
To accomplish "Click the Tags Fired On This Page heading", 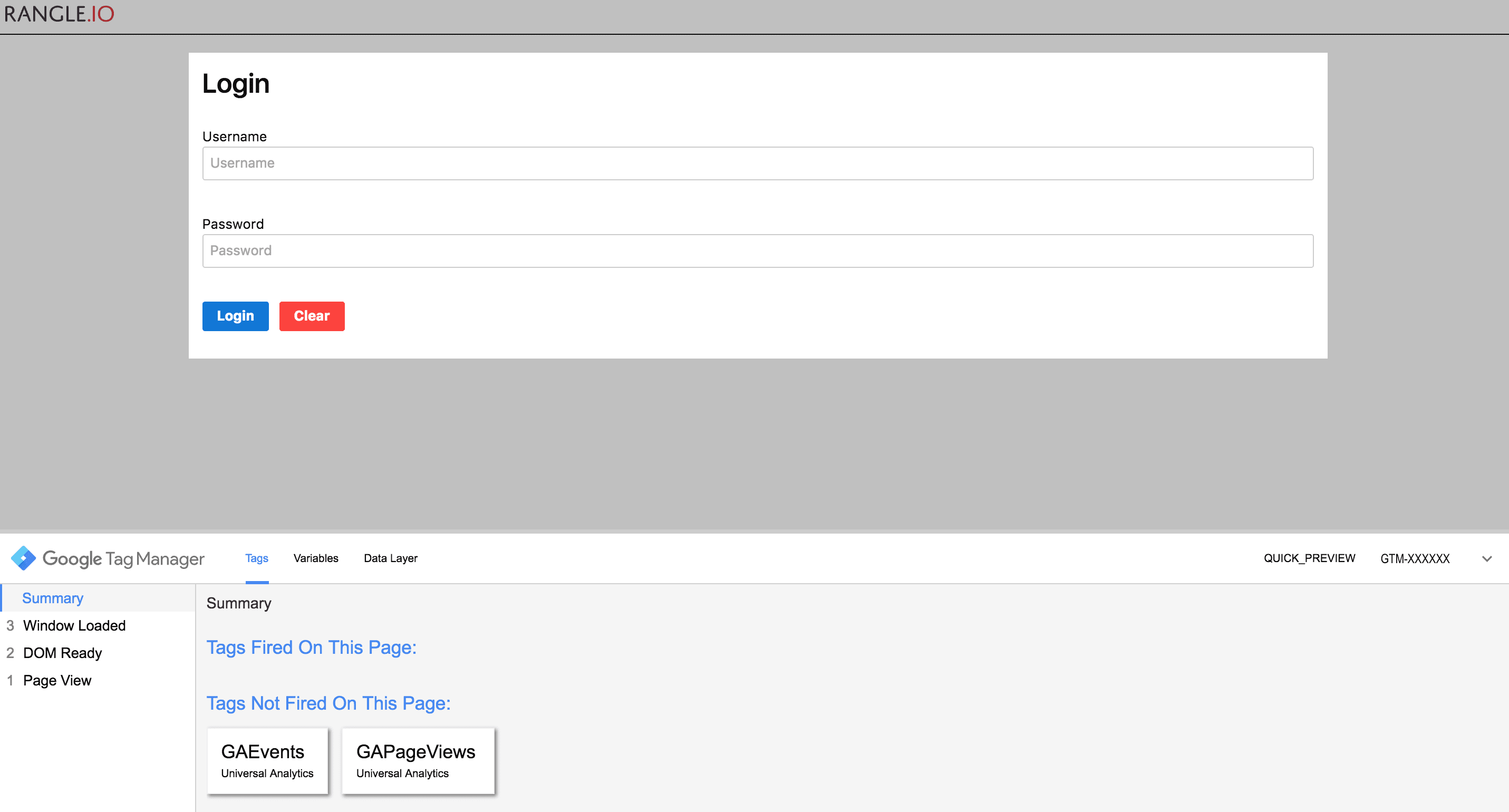I will tap(311, 647).
